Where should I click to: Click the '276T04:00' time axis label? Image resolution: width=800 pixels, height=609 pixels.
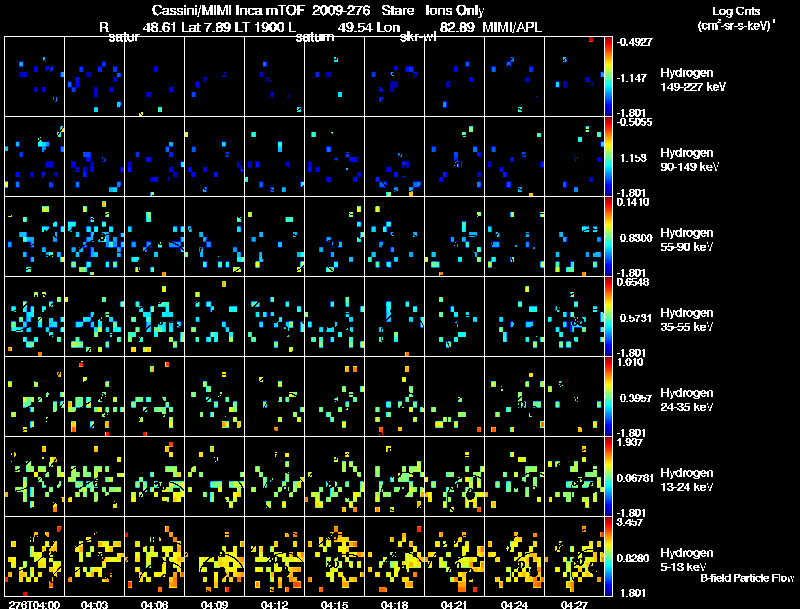pyautogui.click(x=34, y=604)
